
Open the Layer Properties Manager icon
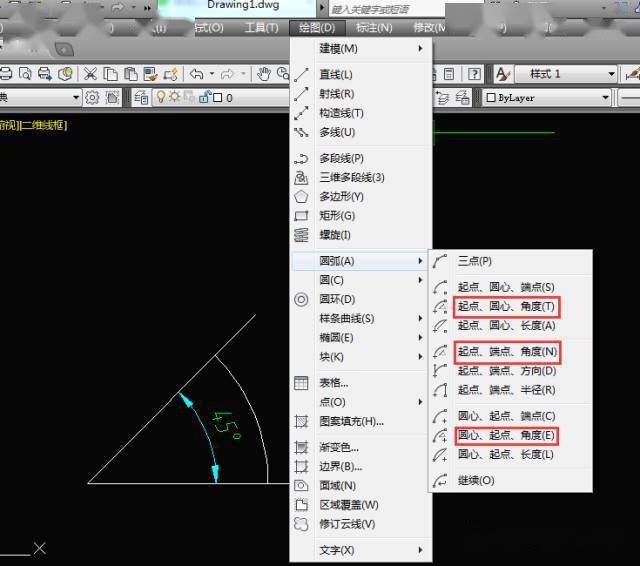coord(141,98)
